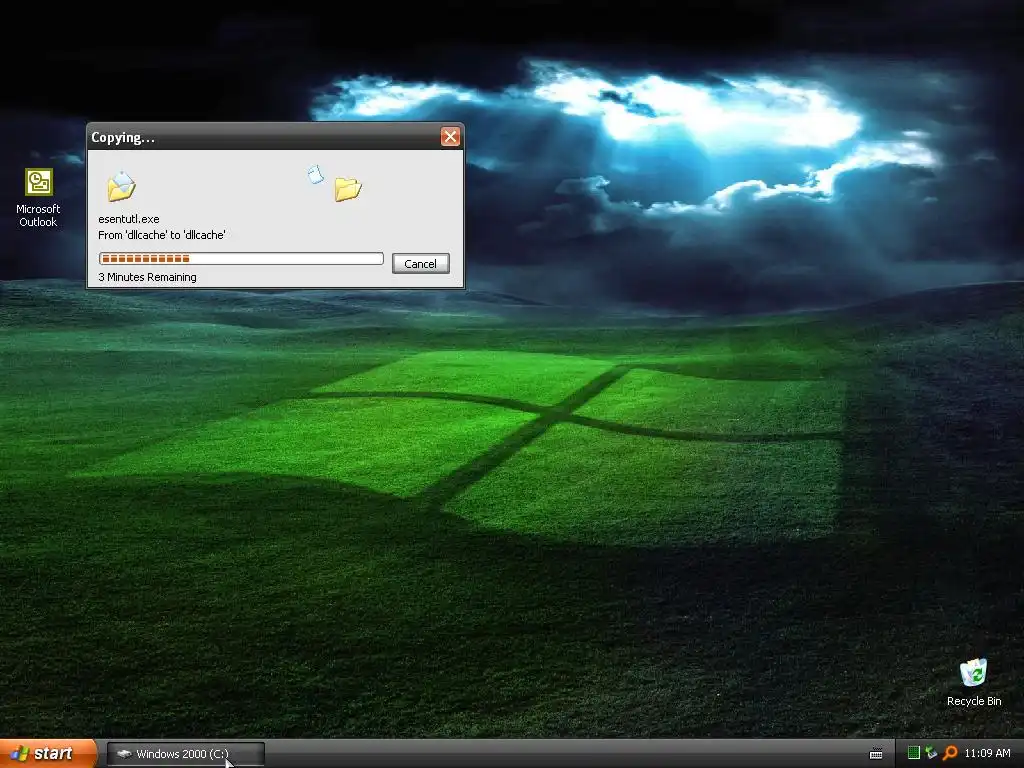This screenshot has height=768, width=1024.
Task: Open the Safely Remove Hardware tray icon
Action: (x=931, y=753)
